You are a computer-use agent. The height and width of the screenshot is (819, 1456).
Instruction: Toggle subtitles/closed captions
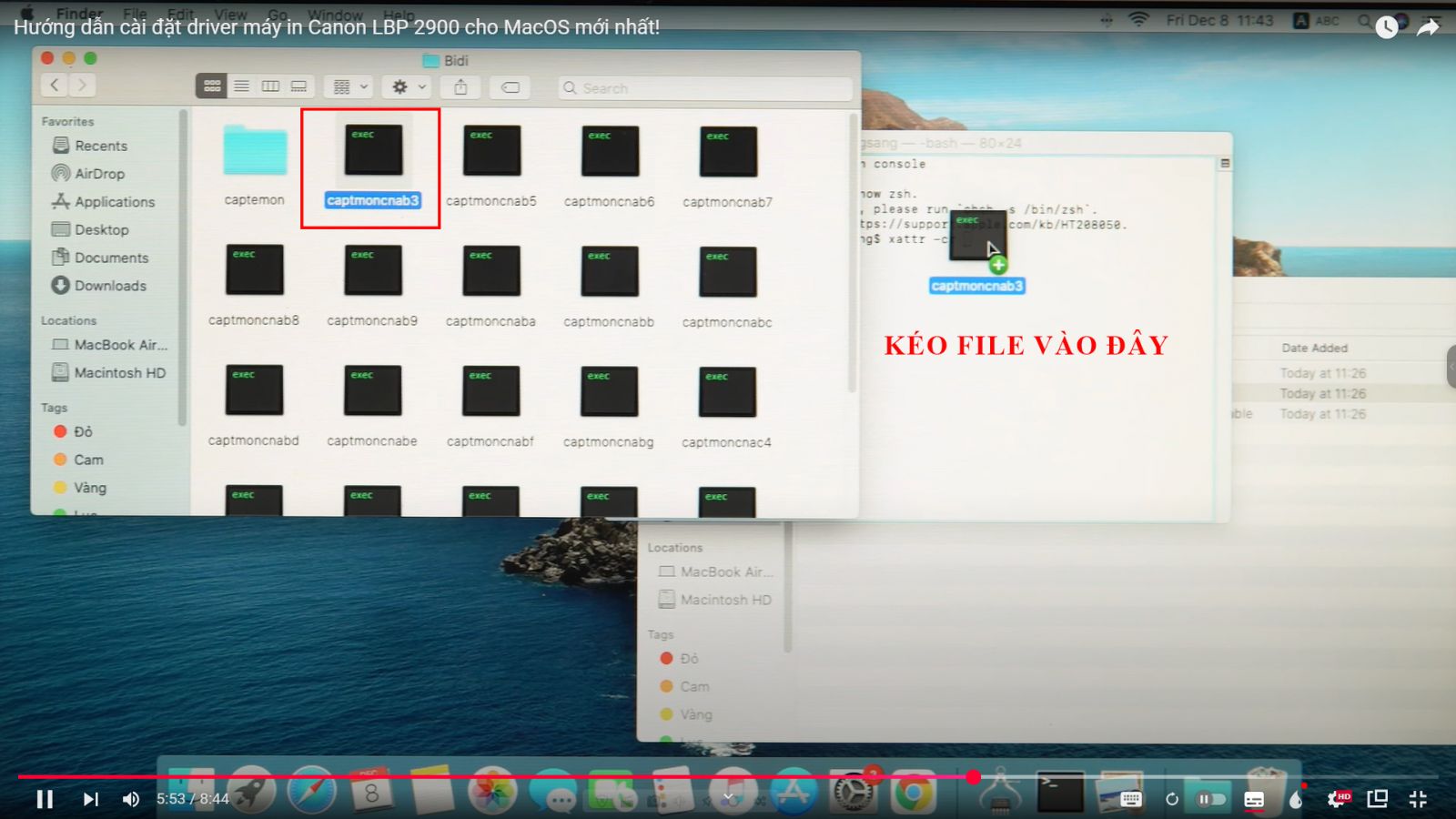tap(1254, 799)
